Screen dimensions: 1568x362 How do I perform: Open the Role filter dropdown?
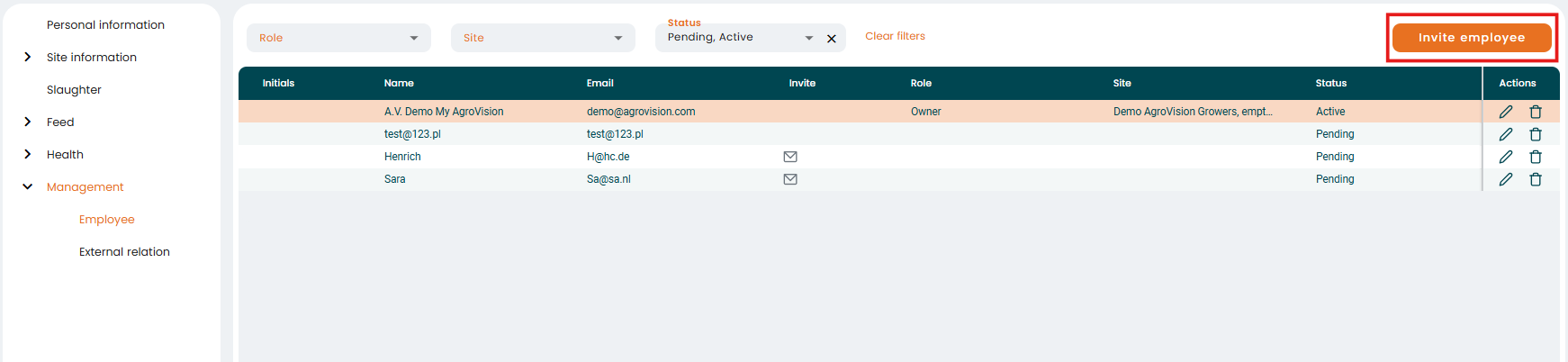pyautogui.click(x=338, y=38)
